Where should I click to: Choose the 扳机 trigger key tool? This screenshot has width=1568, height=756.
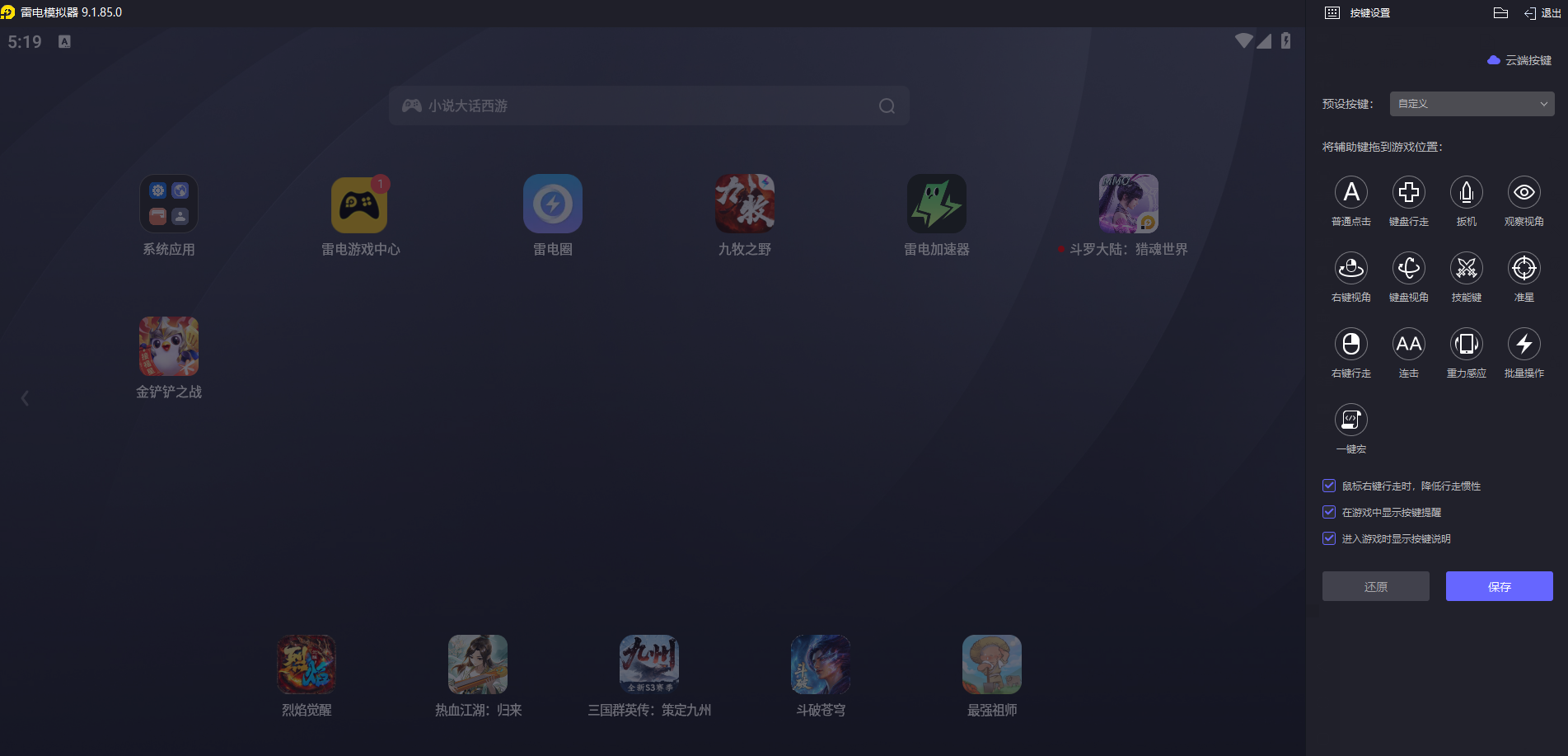[x=1467, y=192]
